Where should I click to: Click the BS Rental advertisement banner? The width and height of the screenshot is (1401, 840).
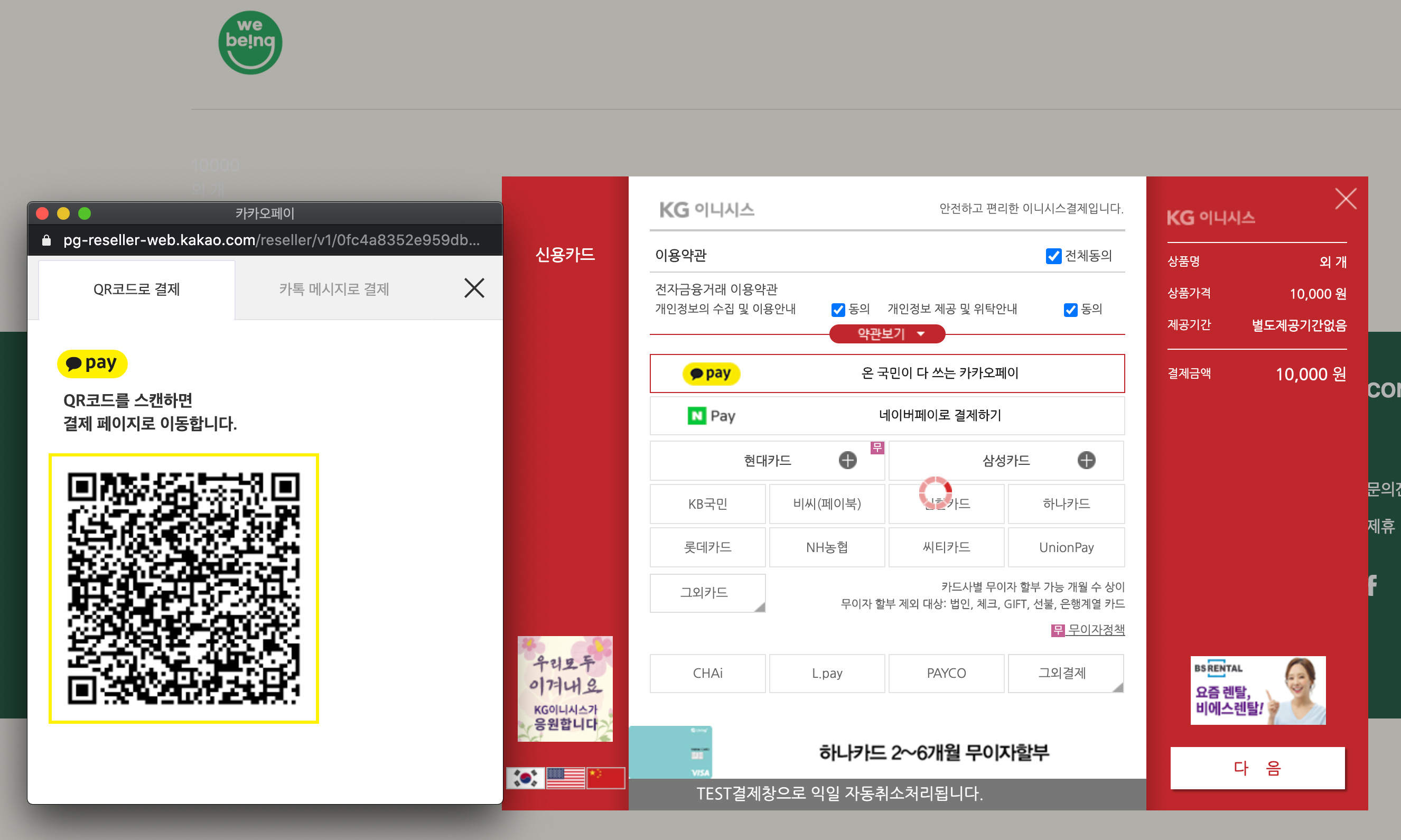(x=1257, y=690)
